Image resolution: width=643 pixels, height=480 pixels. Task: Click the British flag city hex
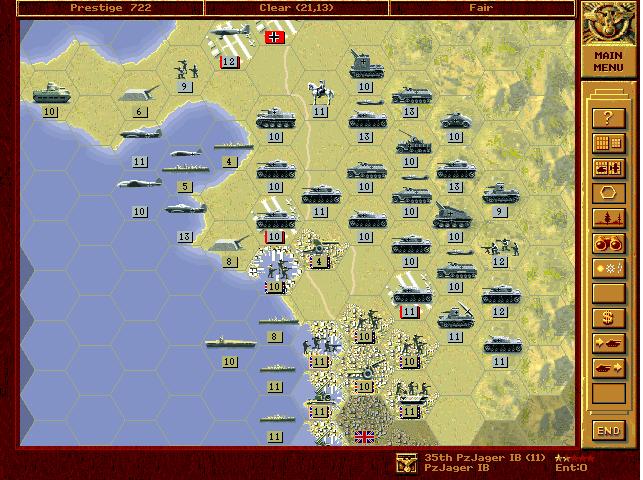[365, 437]
